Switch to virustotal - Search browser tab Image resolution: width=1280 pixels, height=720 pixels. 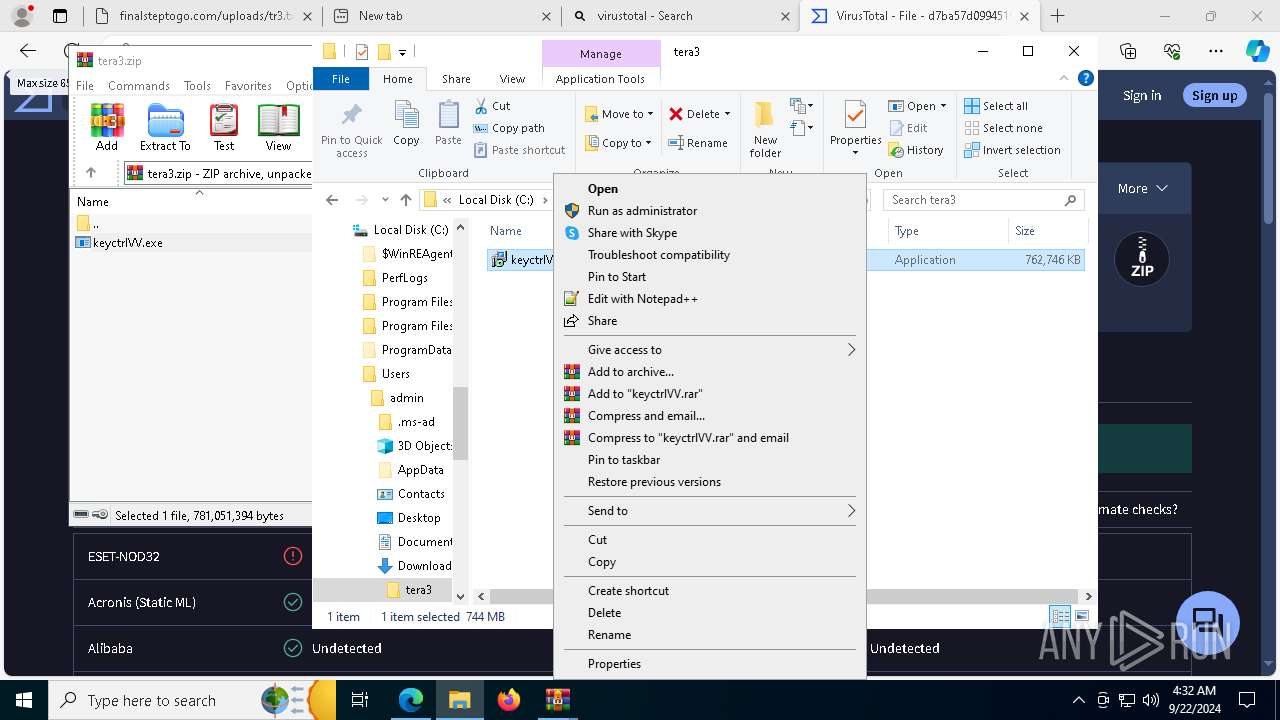coord(680,16)
